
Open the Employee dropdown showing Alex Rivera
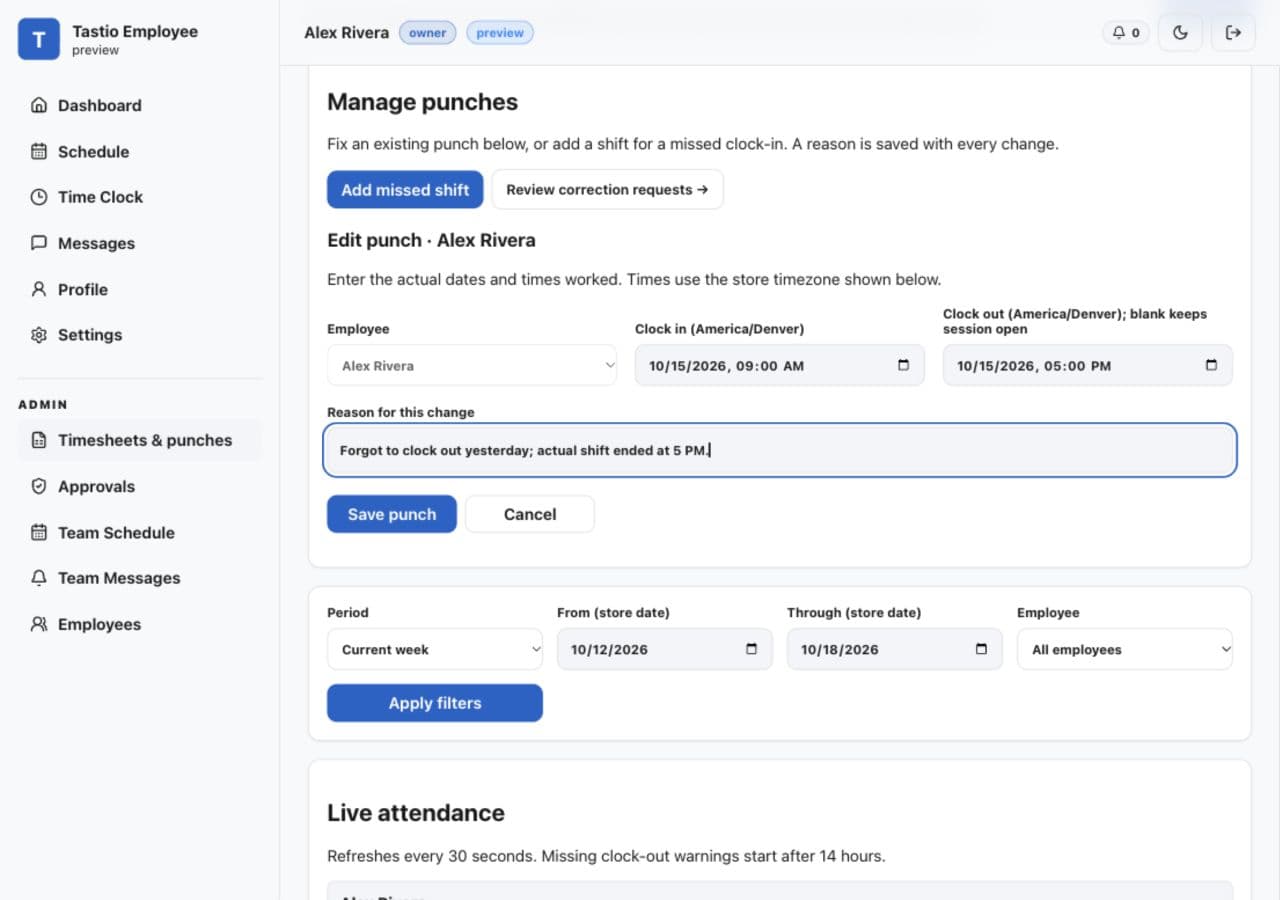coord(472,365)
